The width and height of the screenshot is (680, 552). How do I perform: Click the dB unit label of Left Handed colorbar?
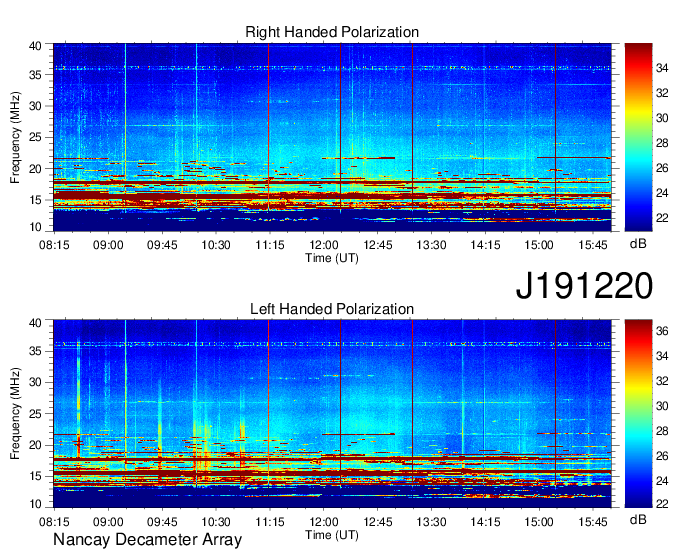click(638, 519)
